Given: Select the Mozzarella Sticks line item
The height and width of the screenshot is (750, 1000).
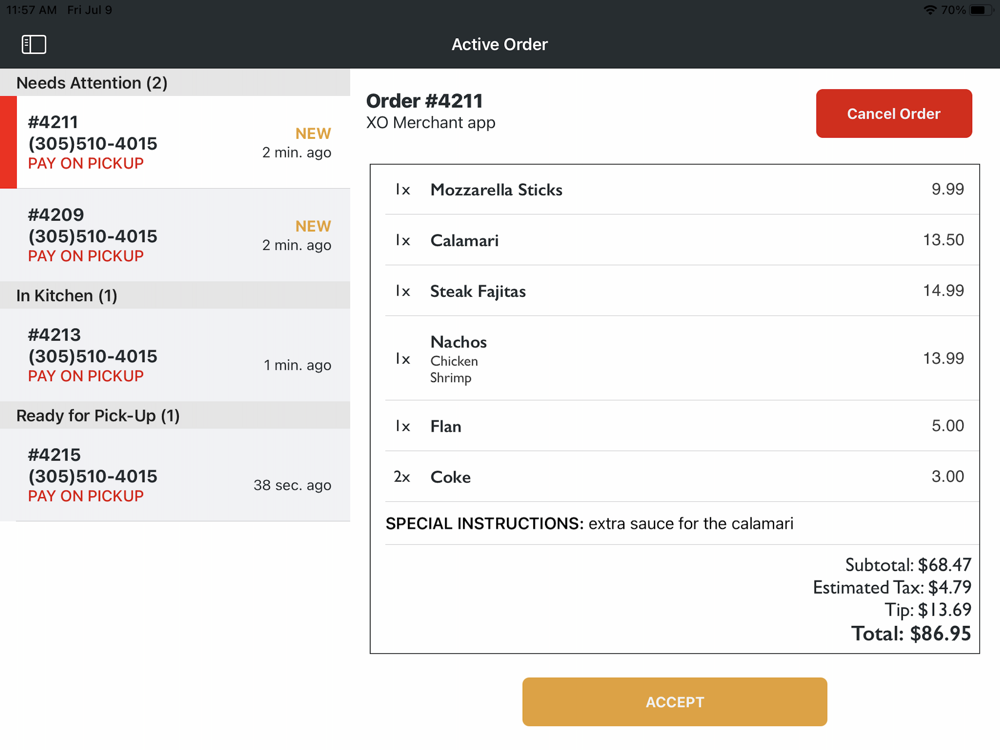Looking at the screenshot, I should click(682, 189).
